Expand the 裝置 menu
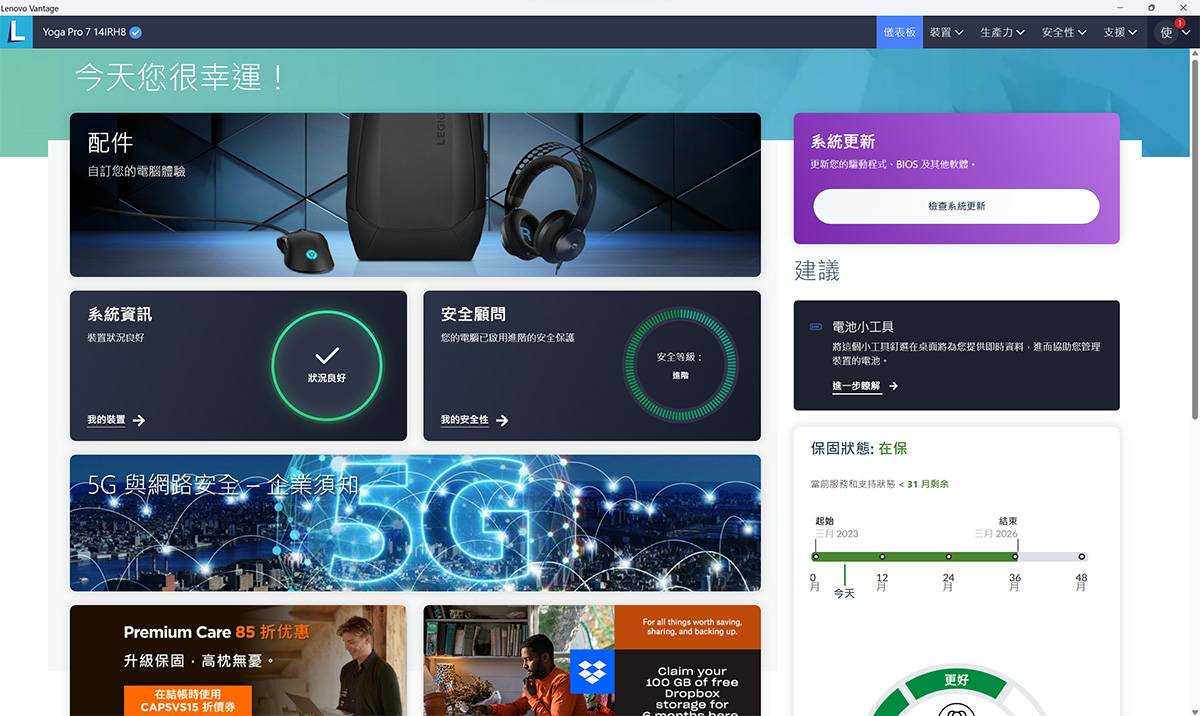Image resolution: width=1200 pixels, height=716 pixels. [x=946, y=32]
